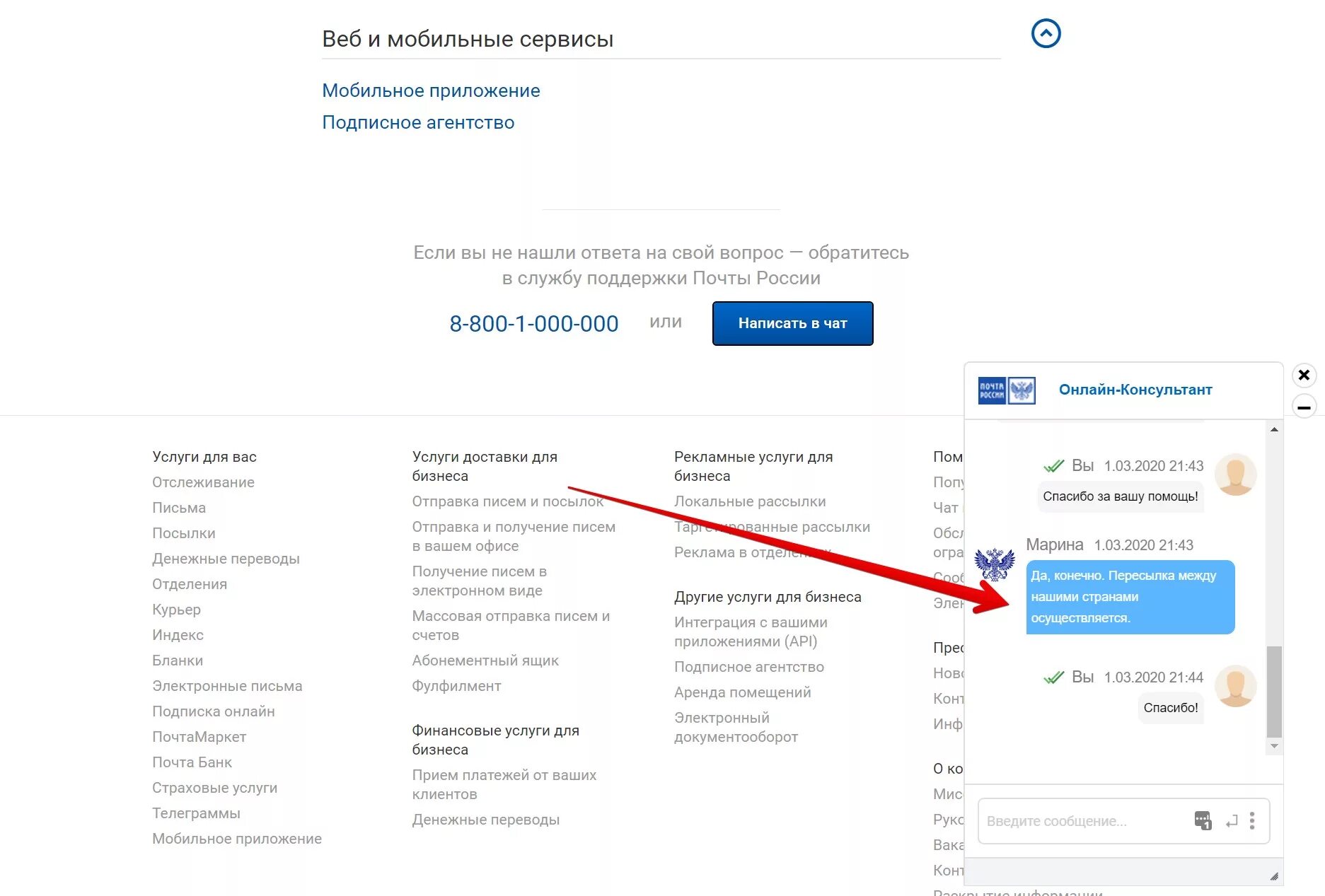Click Марина's operator eagle avatar

[995, 564]
